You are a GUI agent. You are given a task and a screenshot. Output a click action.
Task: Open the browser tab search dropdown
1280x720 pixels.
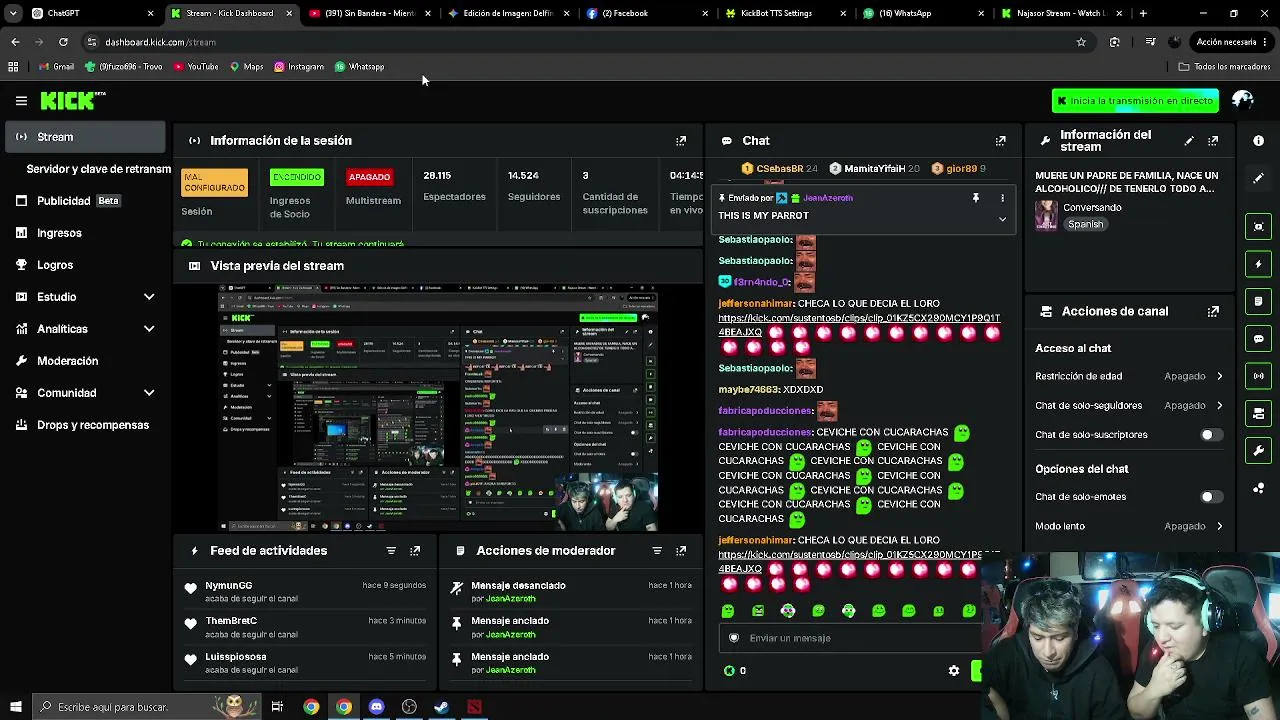13,13
